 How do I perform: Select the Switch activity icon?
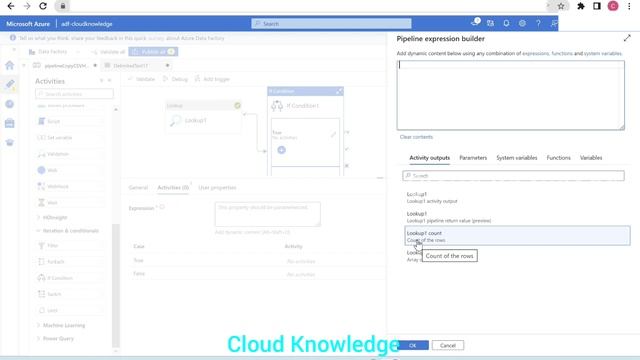(41, 294)
